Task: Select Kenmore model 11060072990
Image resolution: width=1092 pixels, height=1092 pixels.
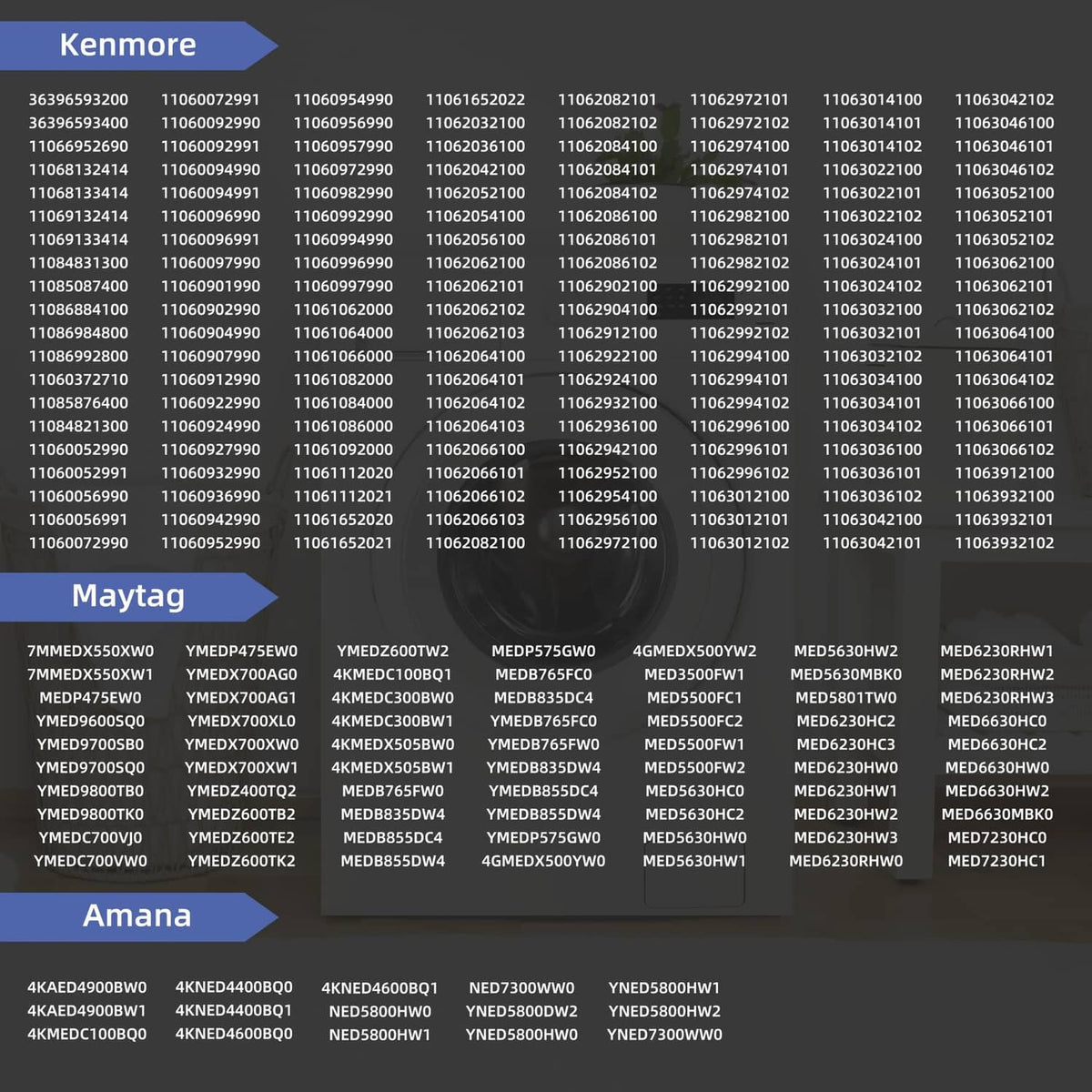Action: pyautogui.click(x=78, y=542)
